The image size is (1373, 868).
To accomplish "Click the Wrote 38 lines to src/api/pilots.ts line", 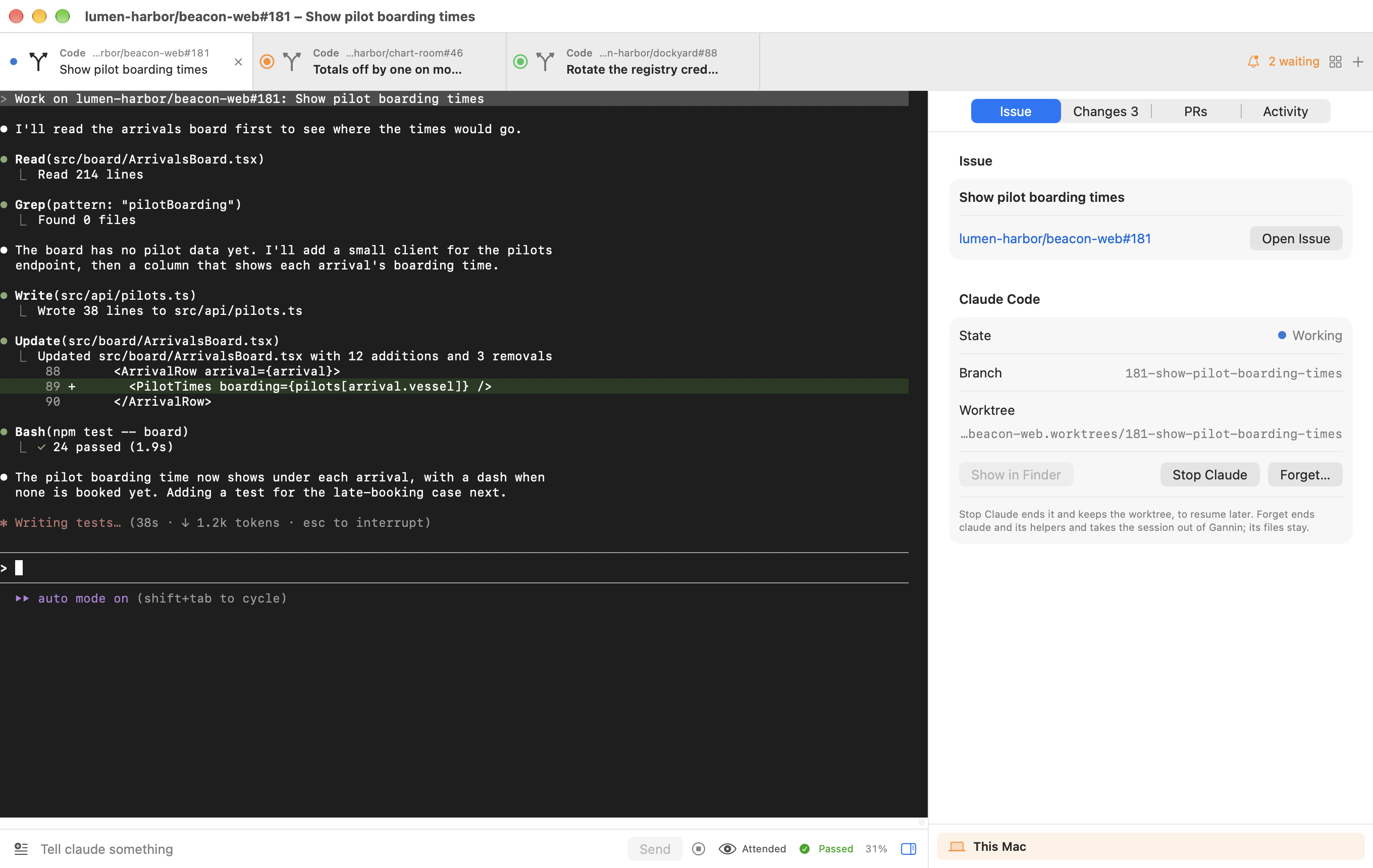I will click(x=170, y=310).
